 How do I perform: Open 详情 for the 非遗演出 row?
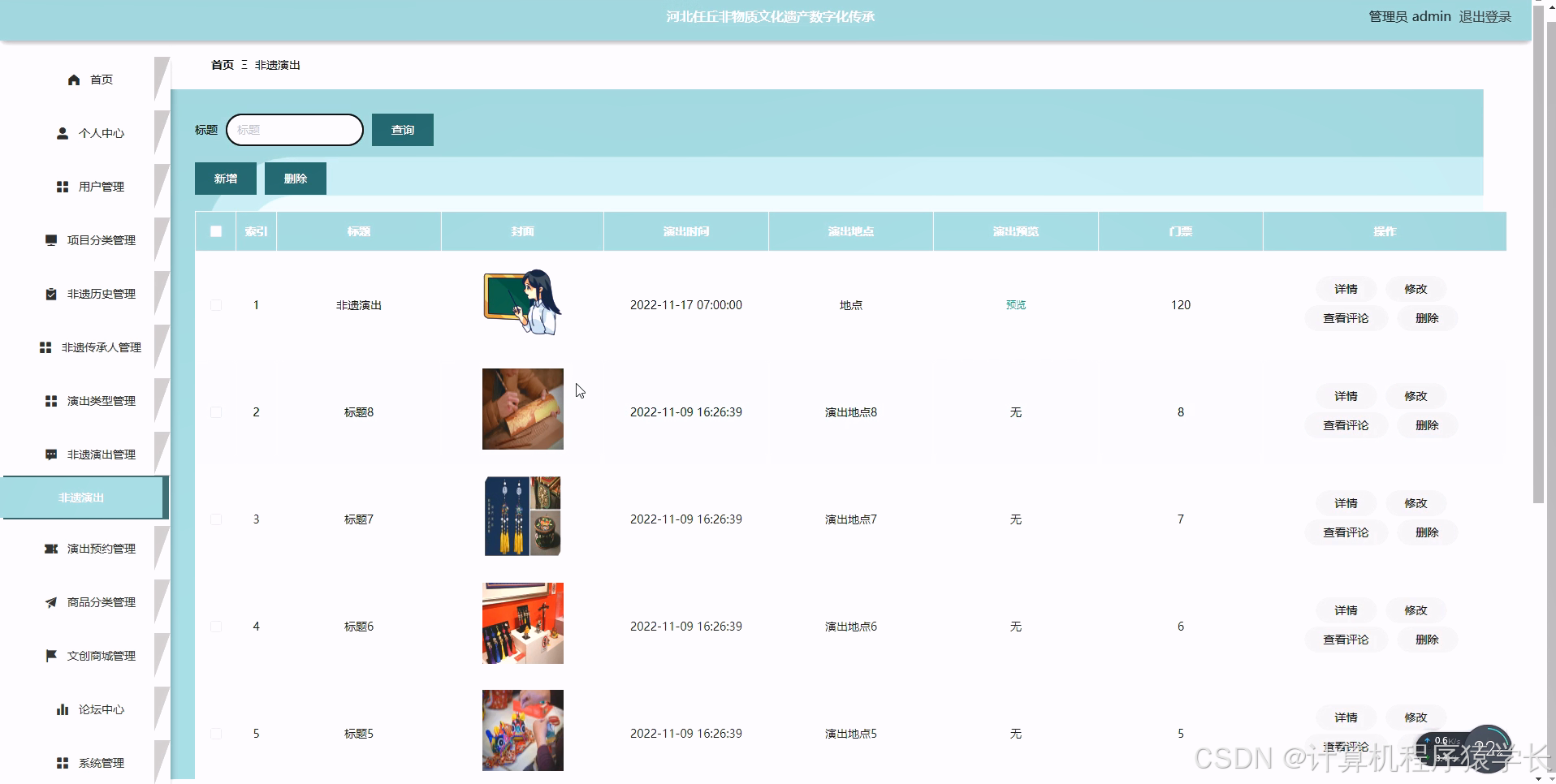(x=1346, y=289)
